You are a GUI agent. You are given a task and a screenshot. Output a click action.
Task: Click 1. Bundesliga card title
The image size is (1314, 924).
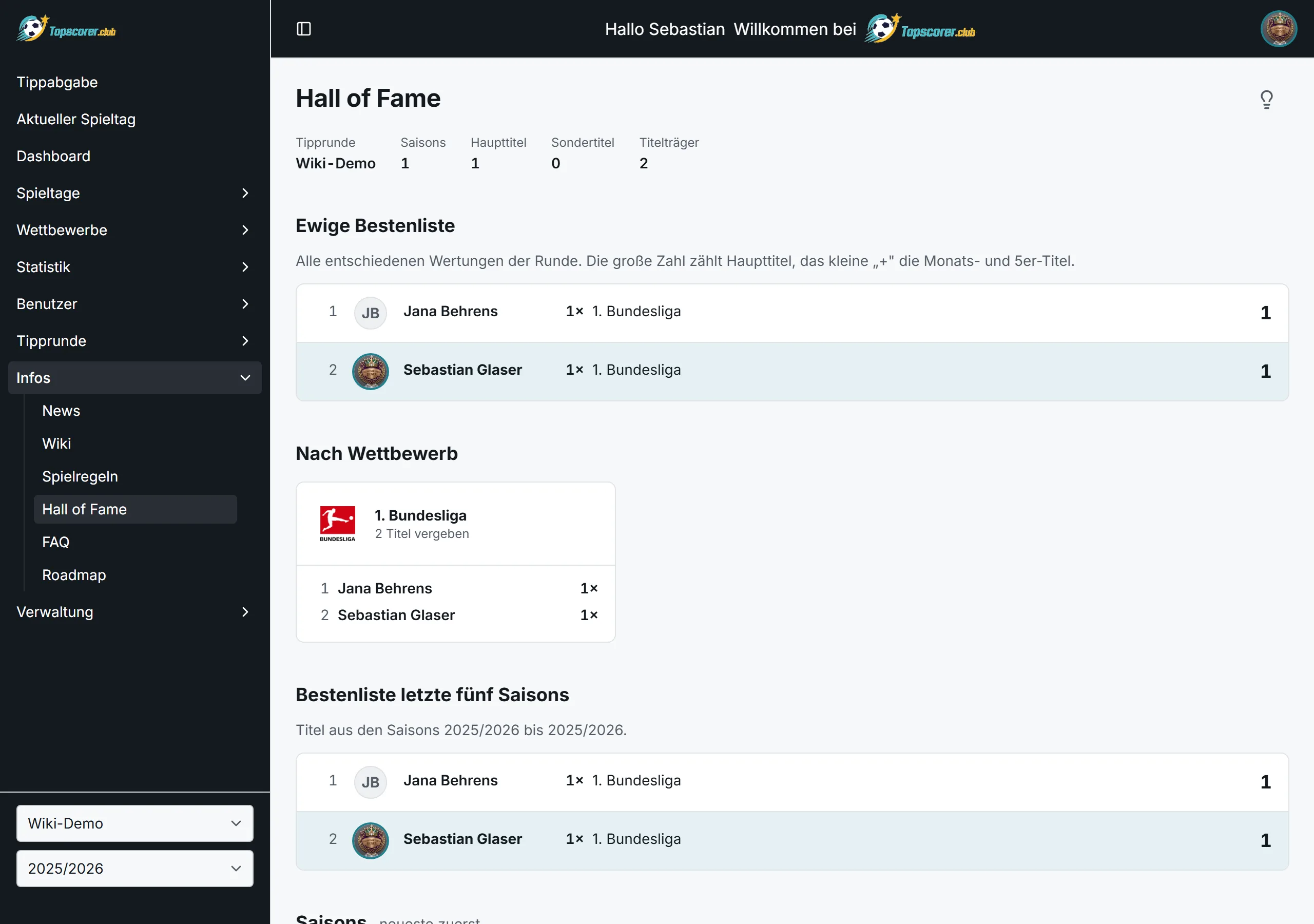(421, 515)
